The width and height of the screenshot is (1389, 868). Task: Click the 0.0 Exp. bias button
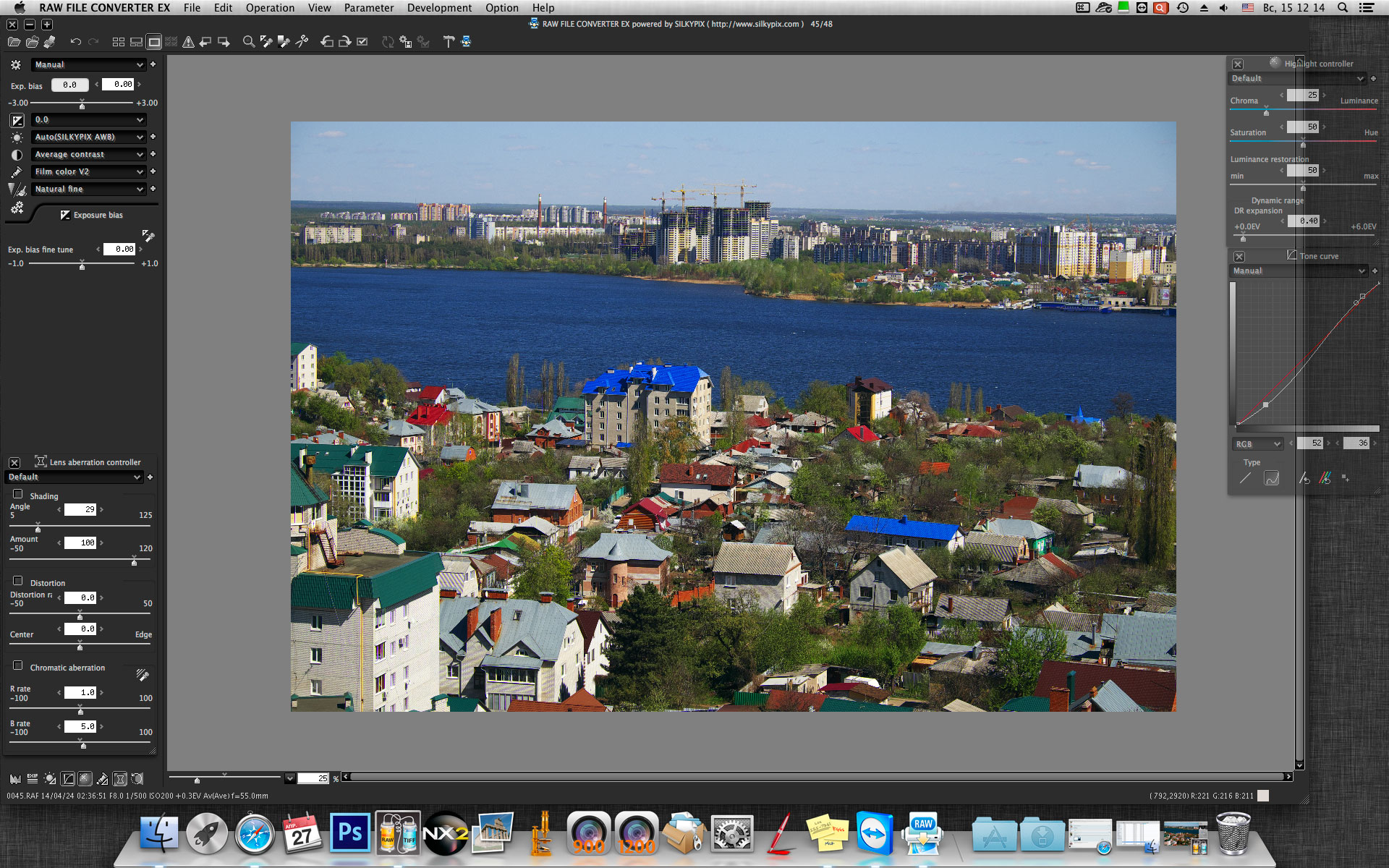[69, 85]
